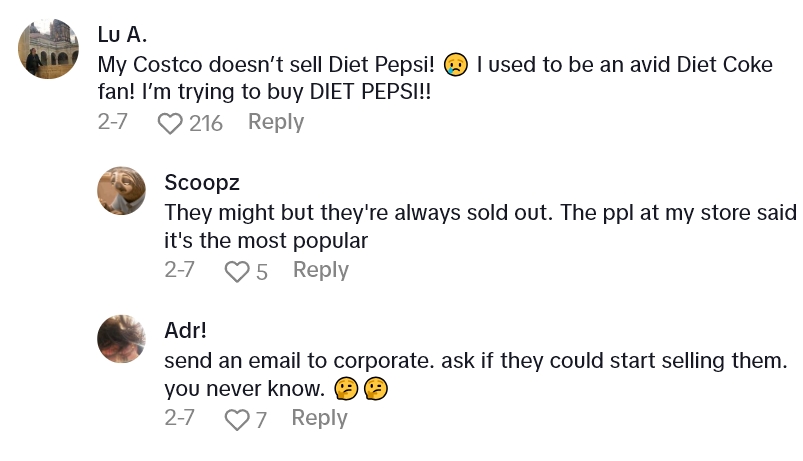803x461 pixels.
Task: Hit Reply below Adr!'s comment
Action: (319, 418)
